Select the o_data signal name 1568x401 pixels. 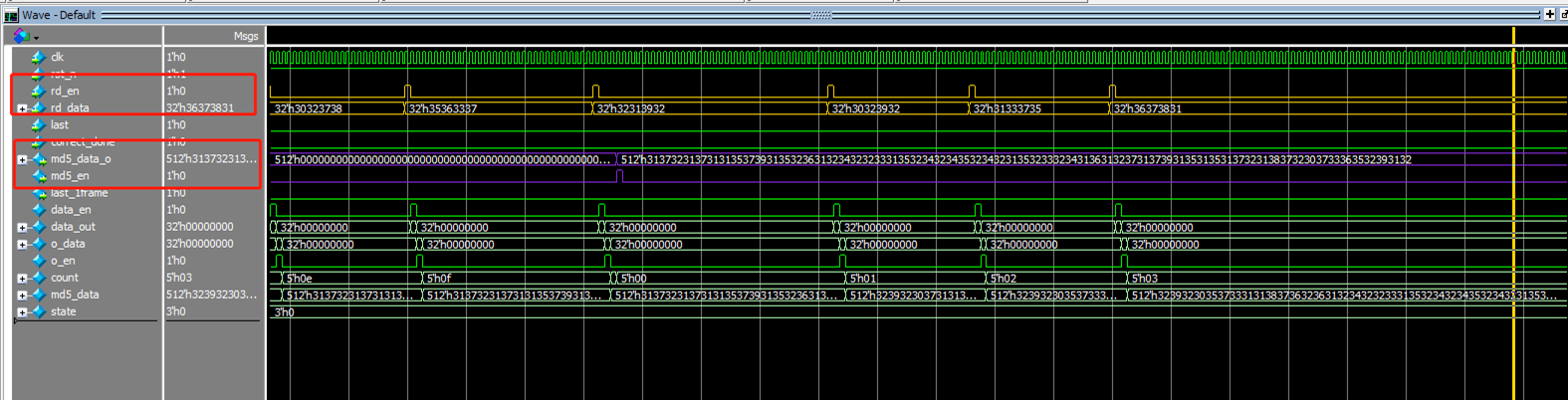point(68,244)
